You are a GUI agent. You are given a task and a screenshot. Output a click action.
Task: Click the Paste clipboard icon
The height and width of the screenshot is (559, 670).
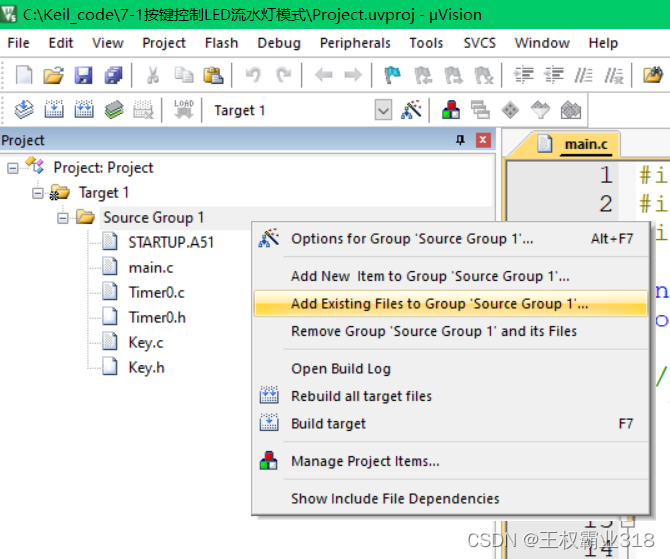click(213, 75)
